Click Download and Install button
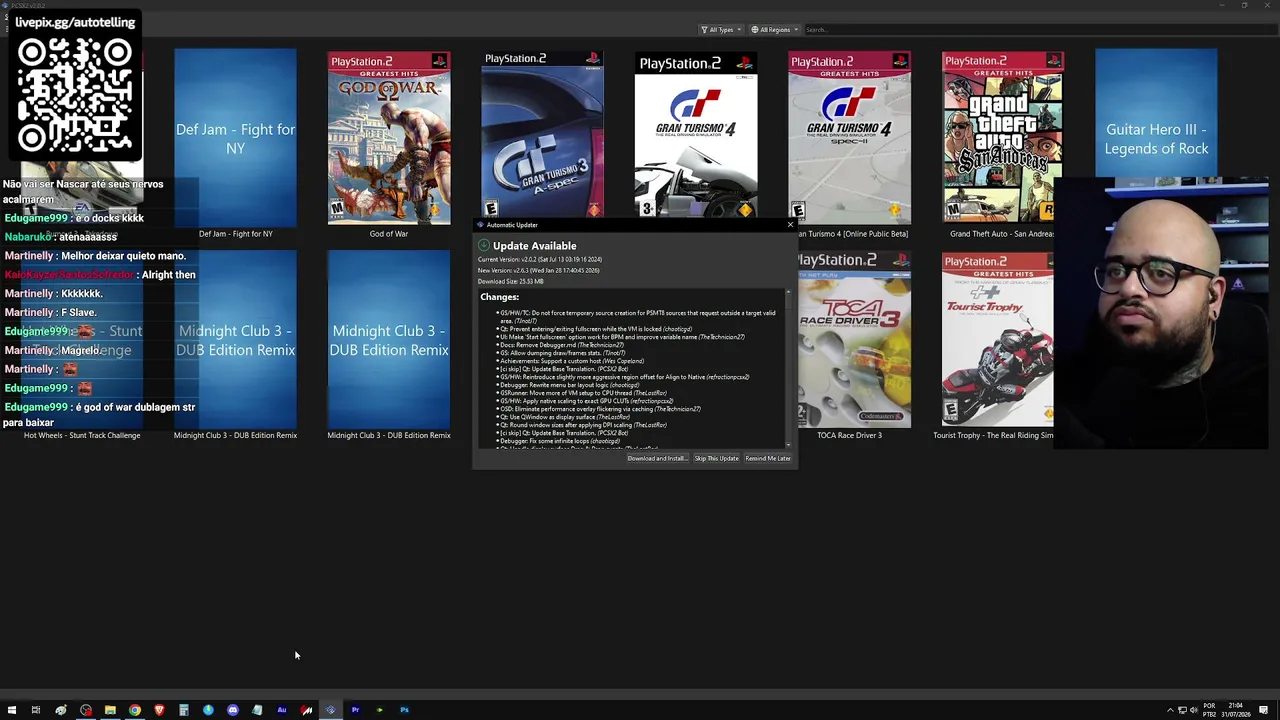Screen dimensions: 1280x720 [x=657, y=458]
